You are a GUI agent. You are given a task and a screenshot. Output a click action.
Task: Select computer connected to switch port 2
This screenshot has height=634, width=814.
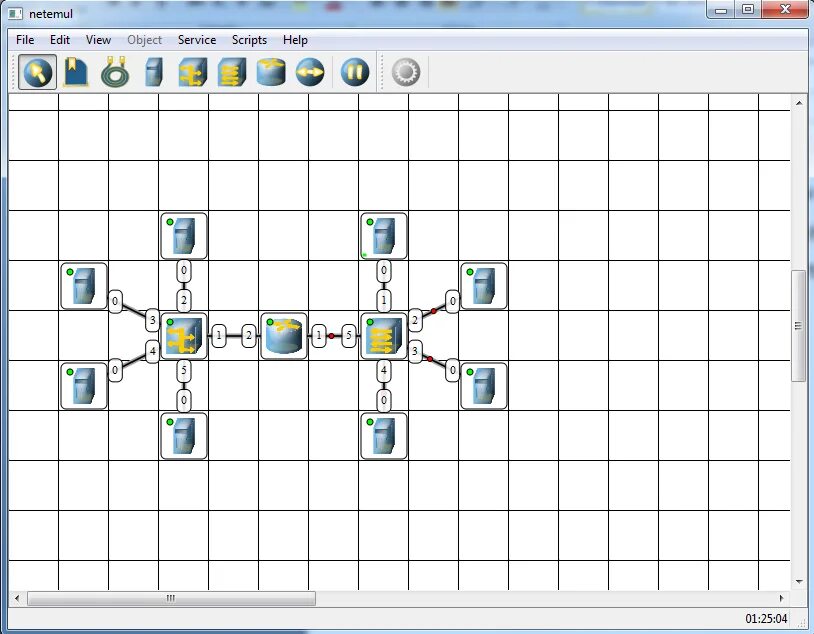click(483, 286)
